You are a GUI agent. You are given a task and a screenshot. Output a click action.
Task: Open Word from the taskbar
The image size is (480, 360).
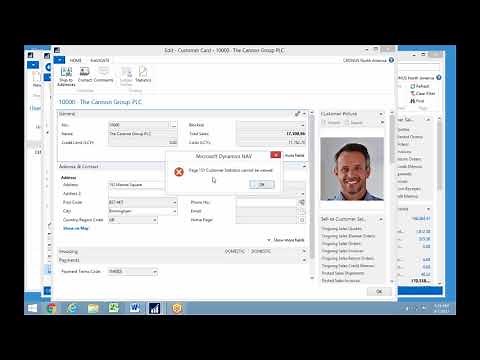135,308
